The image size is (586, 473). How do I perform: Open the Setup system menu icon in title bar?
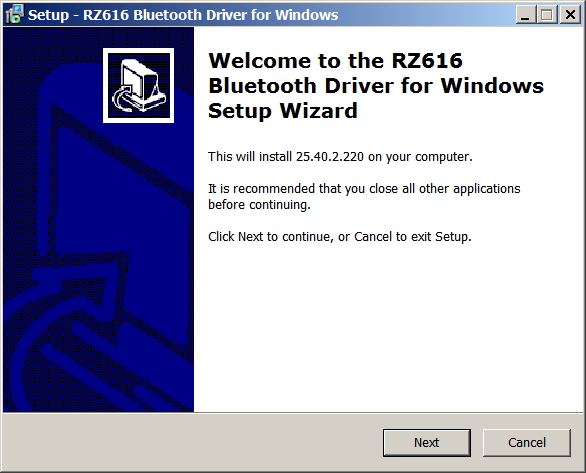click(15, 15)
